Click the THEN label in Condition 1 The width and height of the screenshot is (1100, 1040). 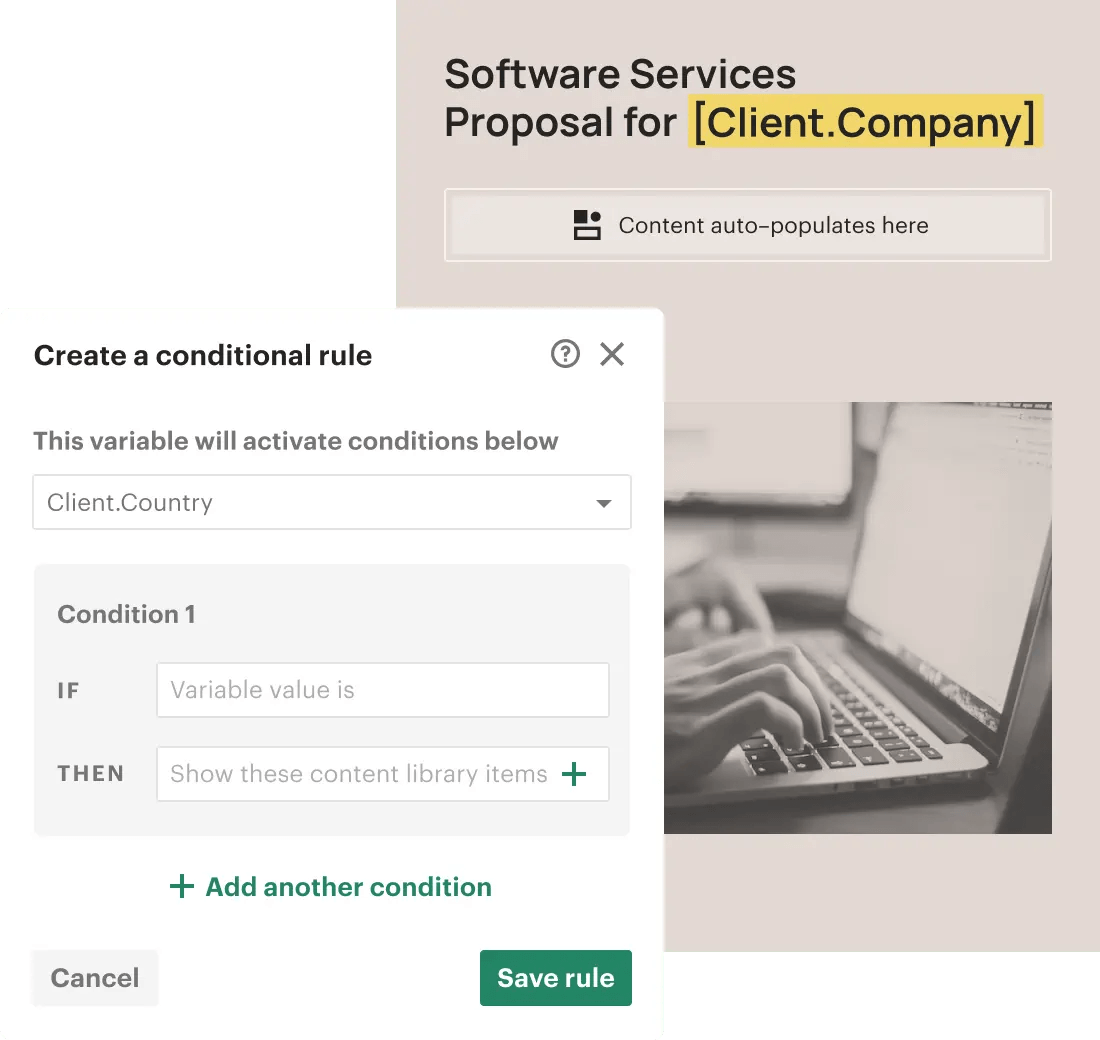(90, 773)
